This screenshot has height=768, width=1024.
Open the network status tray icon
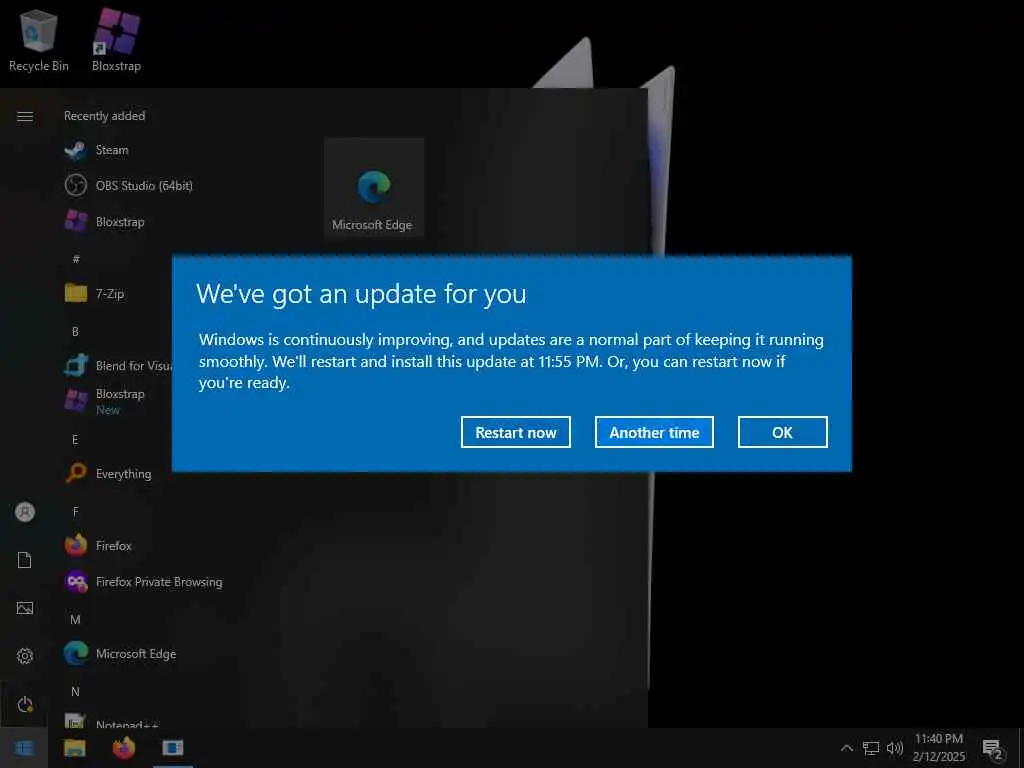871,748
